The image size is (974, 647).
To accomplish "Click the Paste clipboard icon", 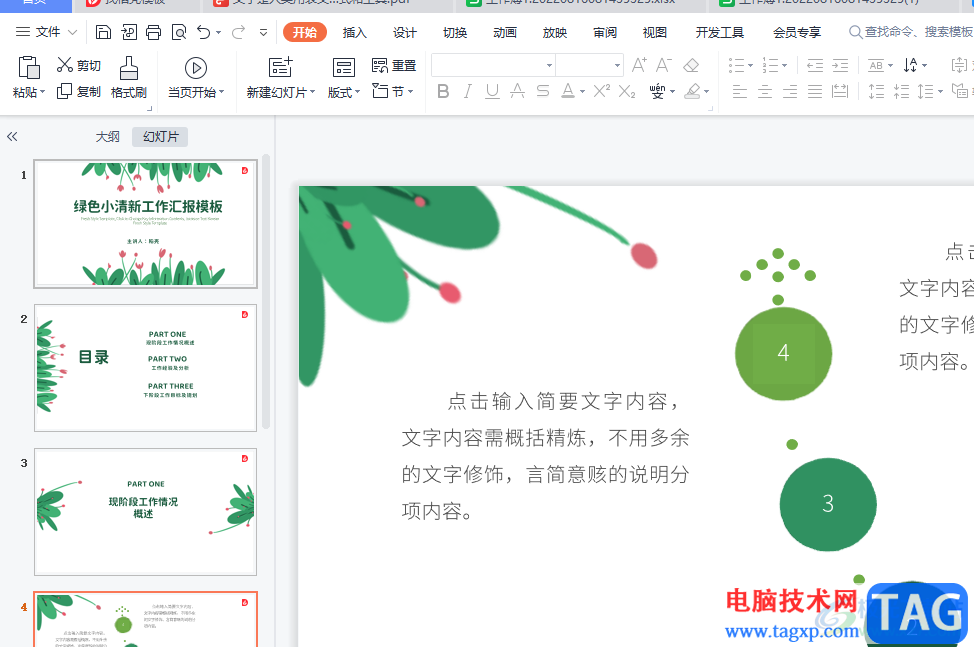I will point(29,68).
